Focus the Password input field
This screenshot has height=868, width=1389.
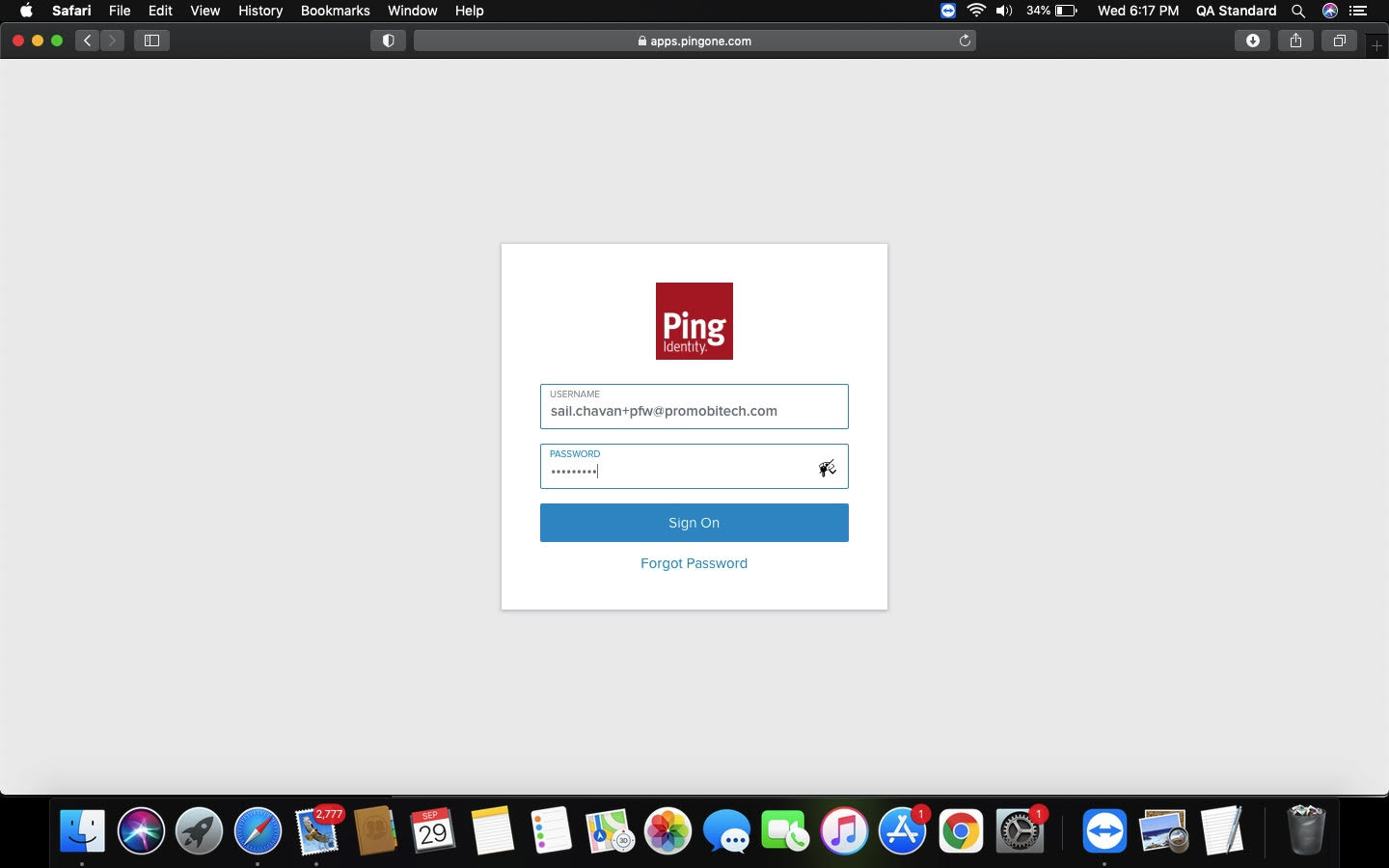click(694, 466)
